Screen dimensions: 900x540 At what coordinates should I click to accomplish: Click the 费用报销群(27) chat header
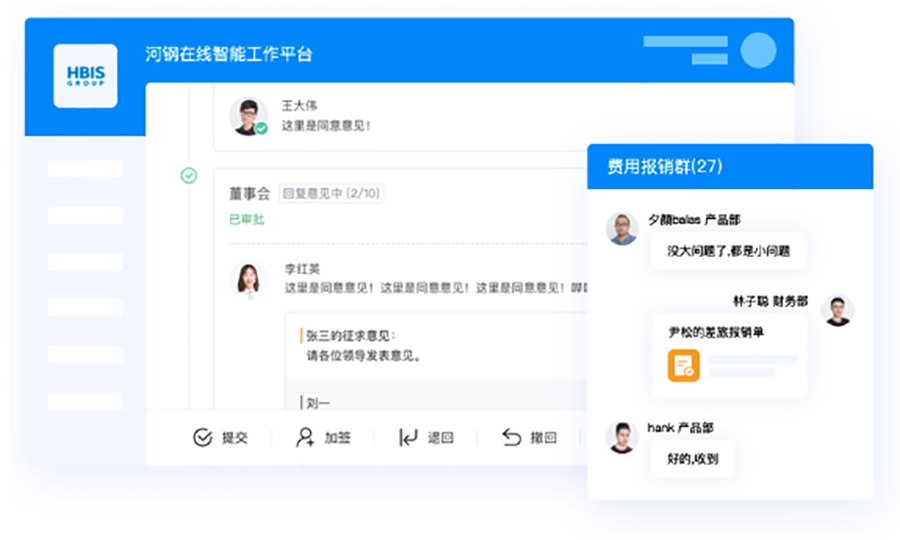tap(730, 166)
